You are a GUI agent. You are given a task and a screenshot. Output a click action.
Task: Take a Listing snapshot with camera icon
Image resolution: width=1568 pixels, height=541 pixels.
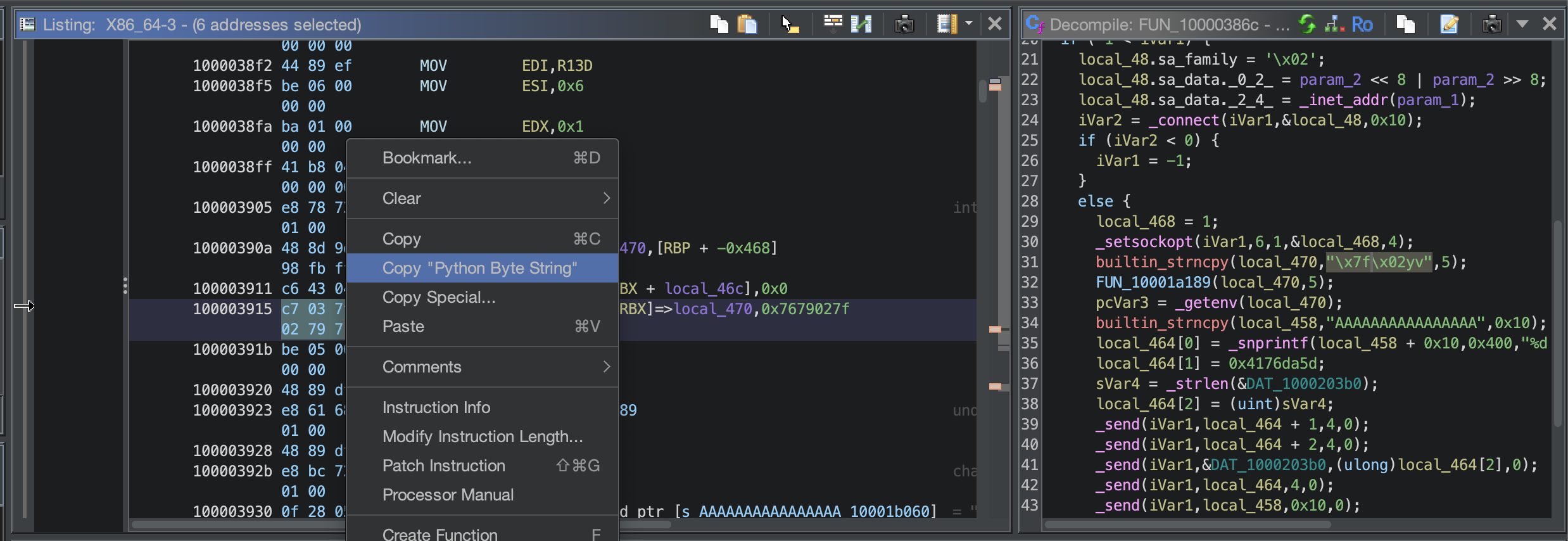(904, 25)
